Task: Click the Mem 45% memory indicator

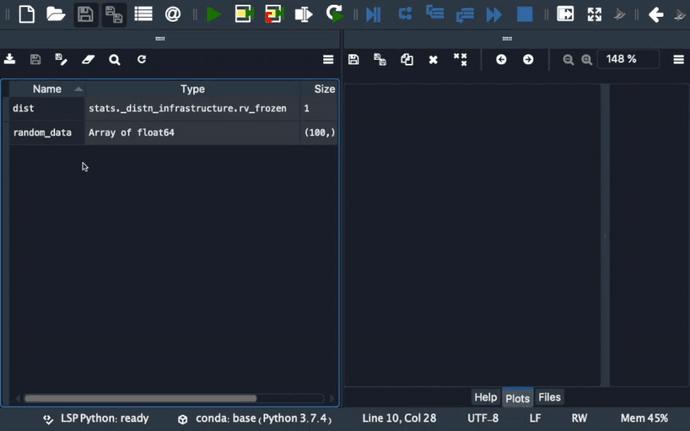Action: 644,418
